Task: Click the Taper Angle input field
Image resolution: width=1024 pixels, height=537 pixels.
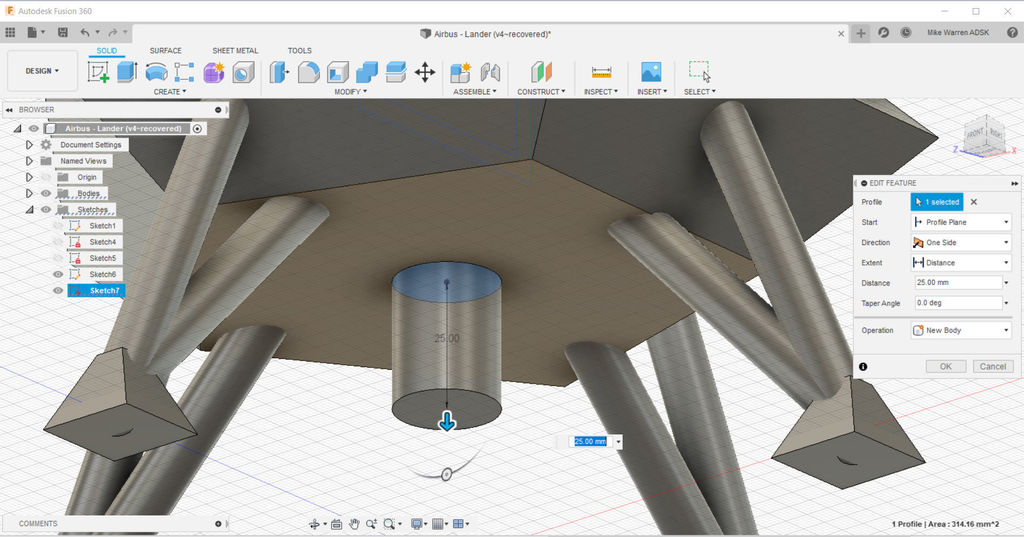Action: (955, 303)
